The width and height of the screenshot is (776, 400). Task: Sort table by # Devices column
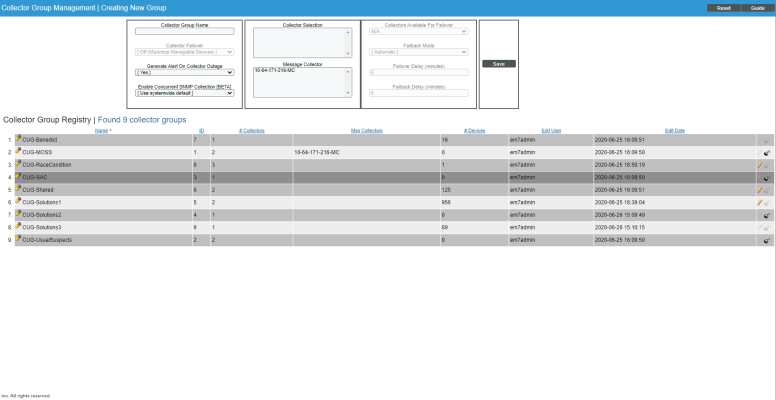[x=474, y=130]
